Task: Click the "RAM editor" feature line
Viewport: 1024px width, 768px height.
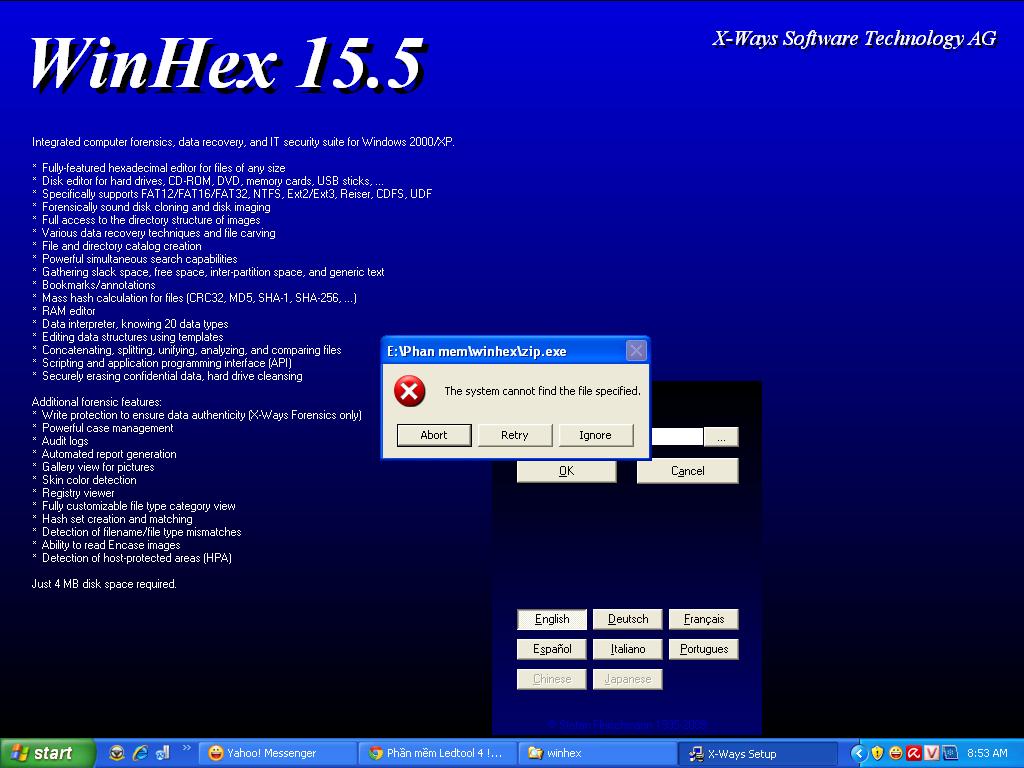Action: click(x=69, y=311)
